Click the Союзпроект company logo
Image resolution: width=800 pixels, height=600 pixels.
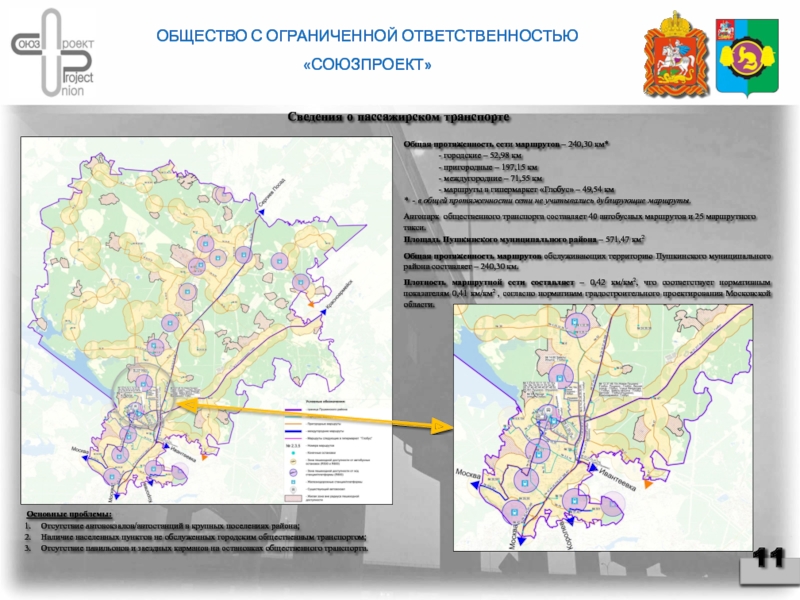[53, 52]
